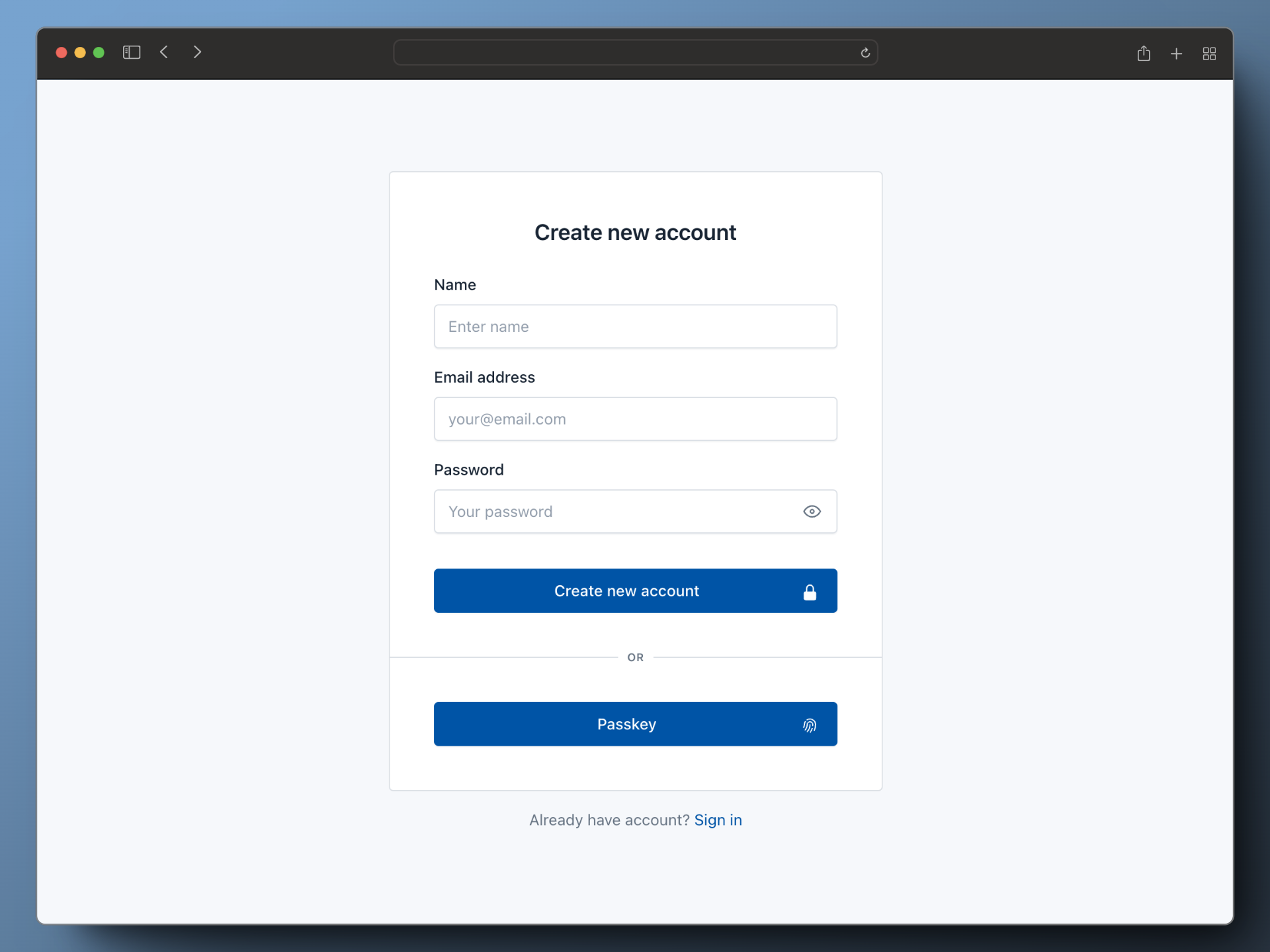The height and width of the screenshot is (952, 1270).
Task: Click the Name input field
Action: coord(635,326)
